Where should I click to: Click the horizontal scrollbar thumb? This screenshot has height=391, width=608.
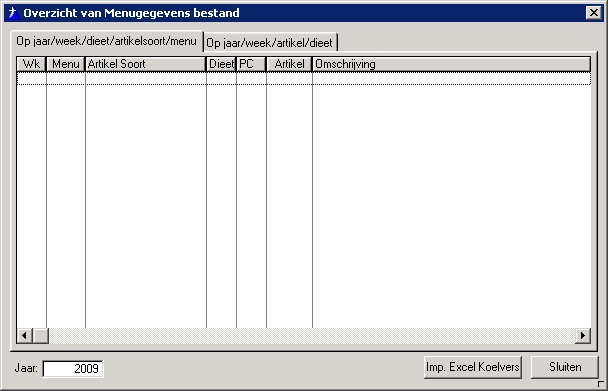[x=41, y=336]
